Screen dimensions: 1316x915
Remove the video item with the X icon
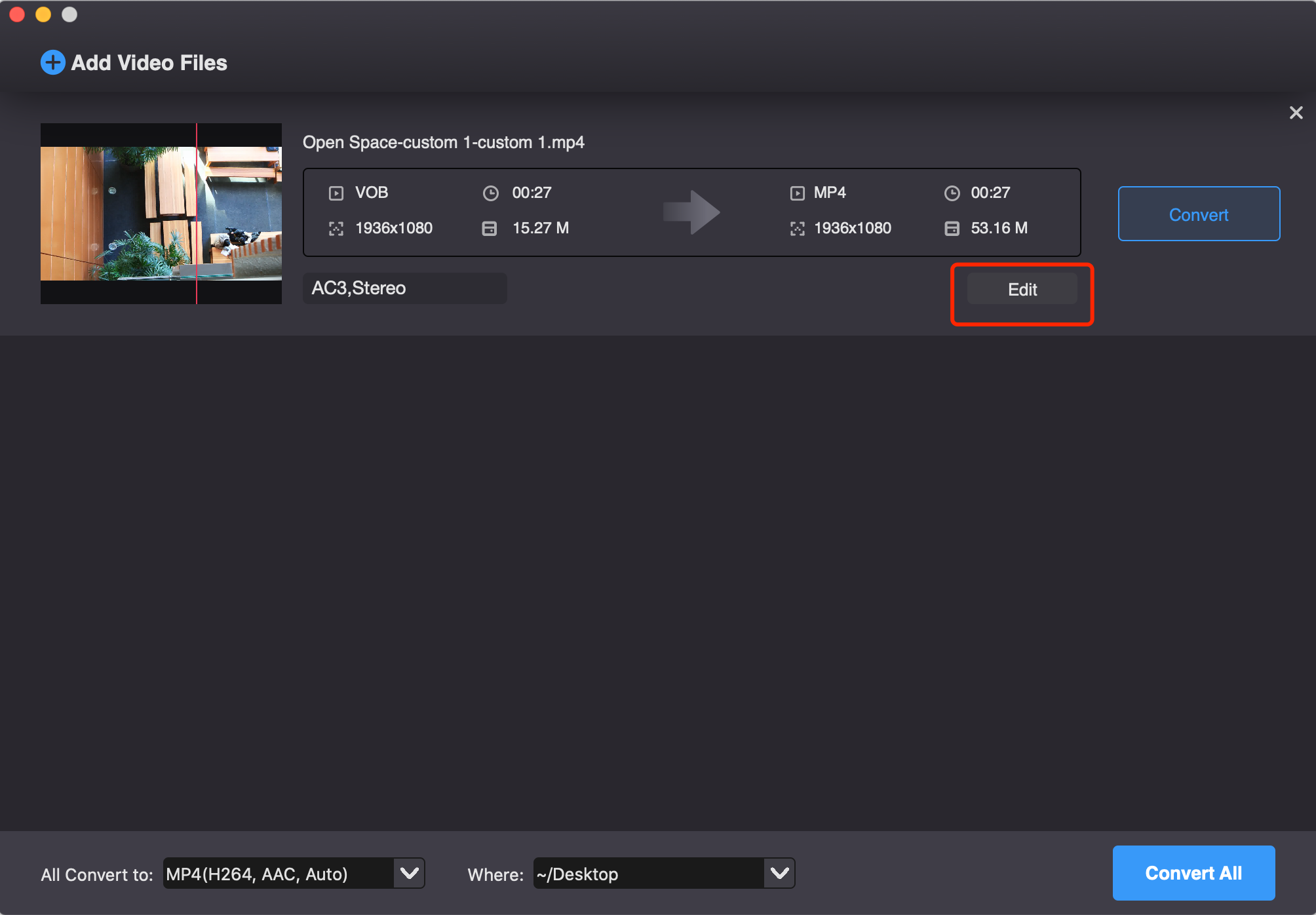[x=1296, y=113]
